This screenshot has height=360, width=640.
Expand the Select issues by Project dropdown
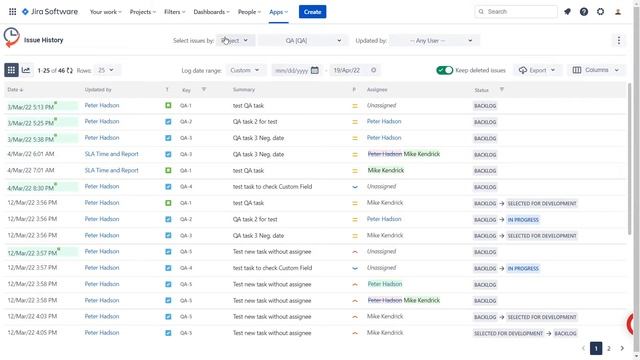click(x=236, y=40)
